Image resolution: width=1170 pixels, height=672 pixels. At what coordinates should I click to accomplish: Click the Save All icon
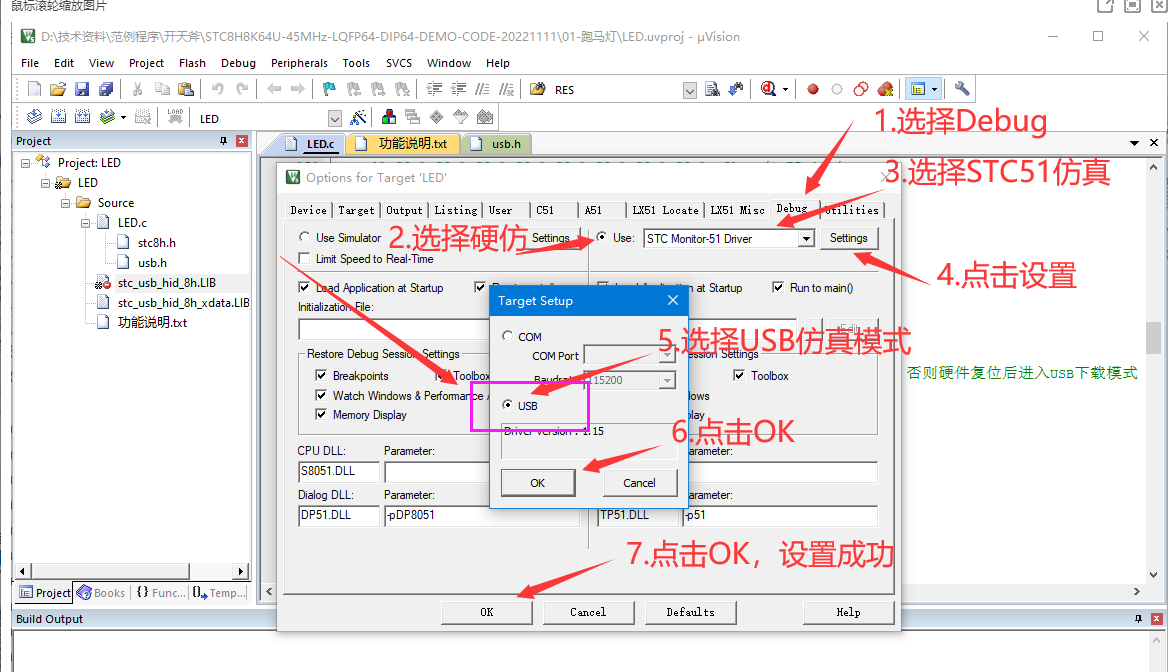[x=106, y=90]
